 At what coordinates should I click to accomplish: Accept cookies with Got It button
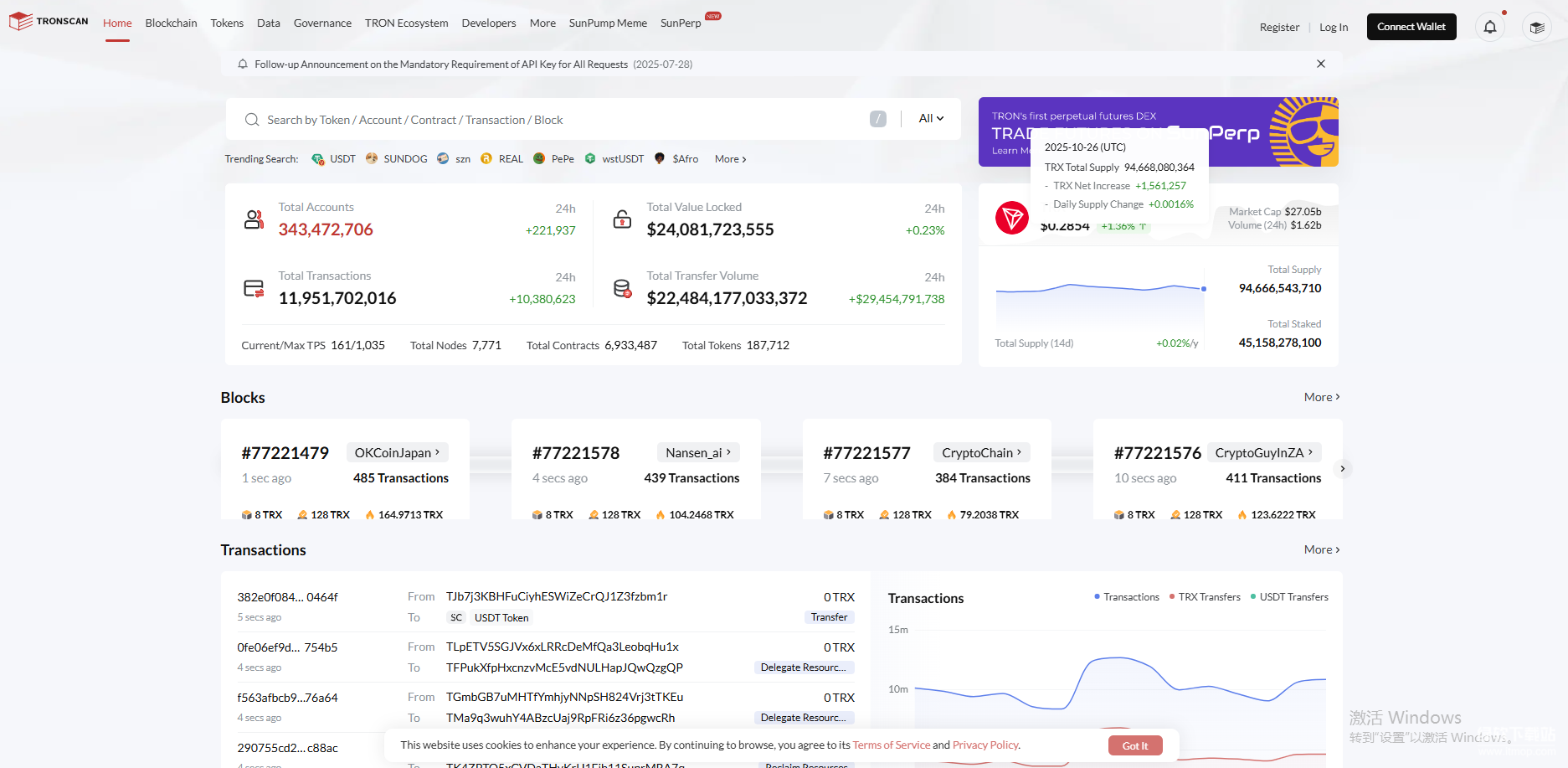pyautogui.click(x=1134, y=745)
